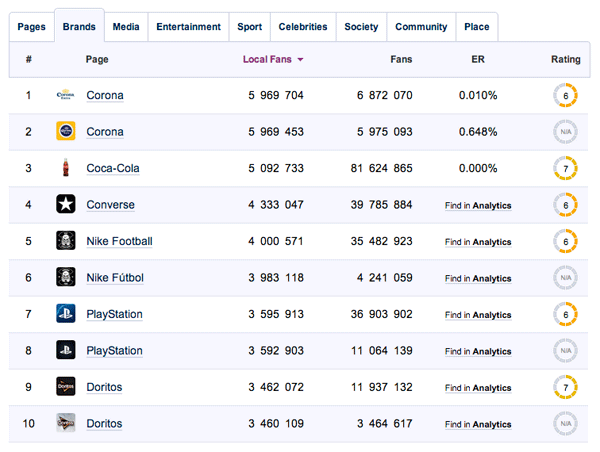Click Find in Analytics in row 8
Screen dimensions: 600x452
point(478,351)
